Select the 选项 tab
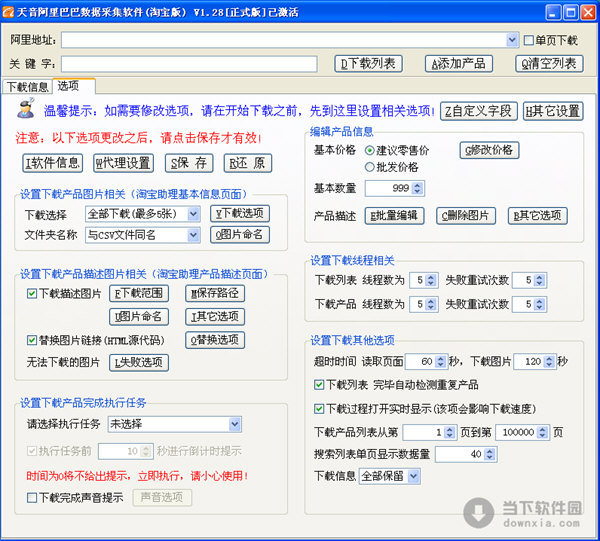The image size is (600, 541). click(74, 86)
